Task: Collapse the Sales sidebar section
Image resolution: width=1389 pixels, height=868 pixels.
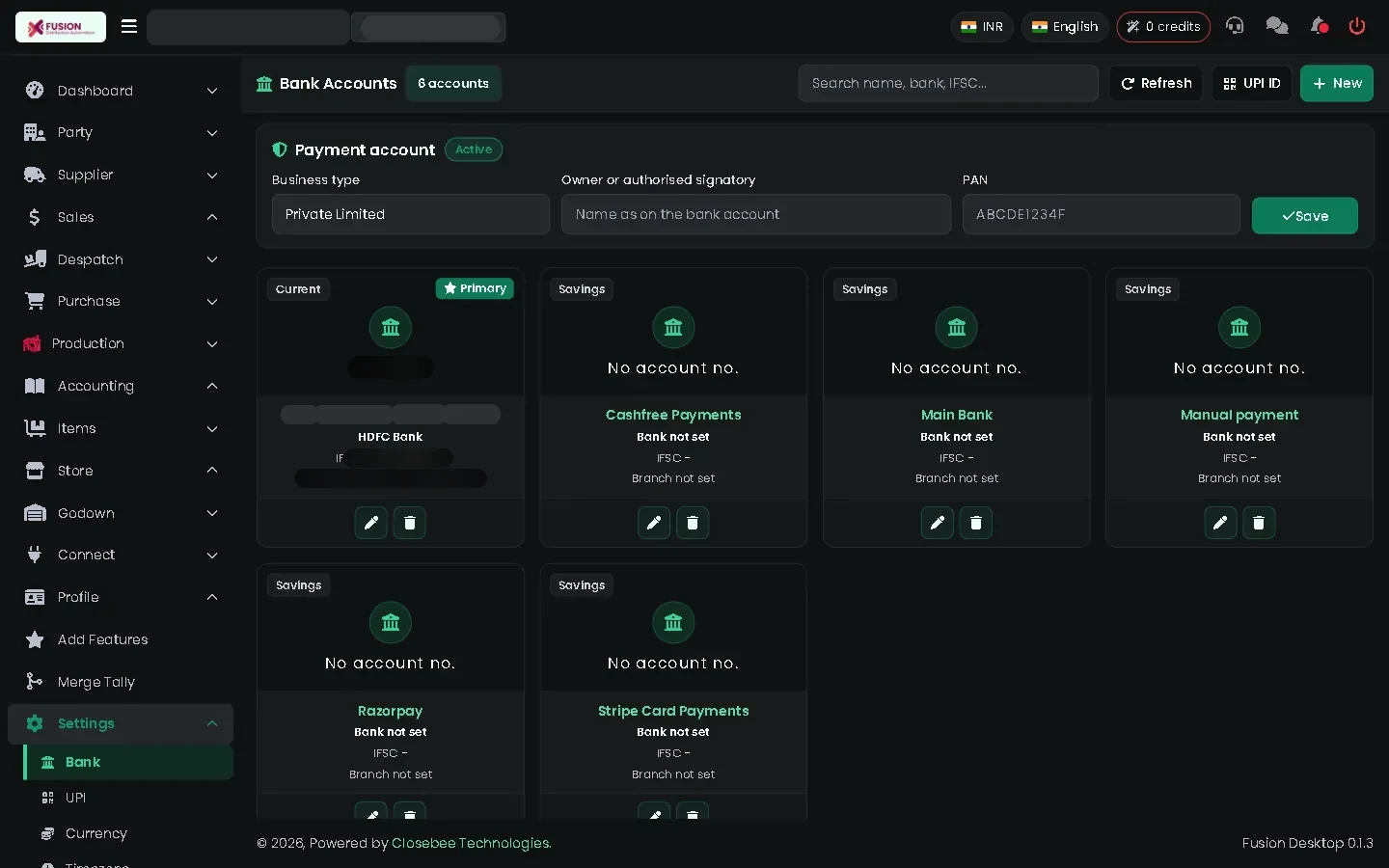Action: pyautogui.click(x=121, y=217)
